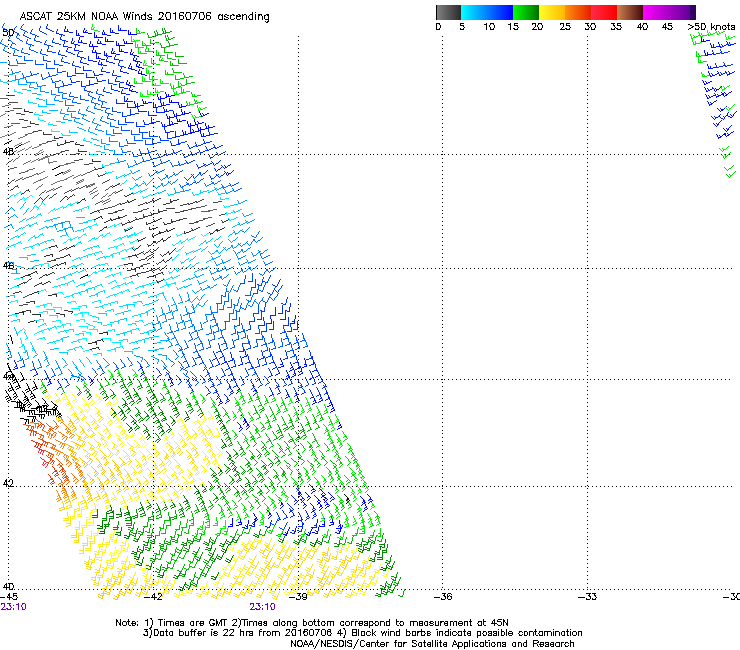Click the latitude label 42

coord(8,483)
